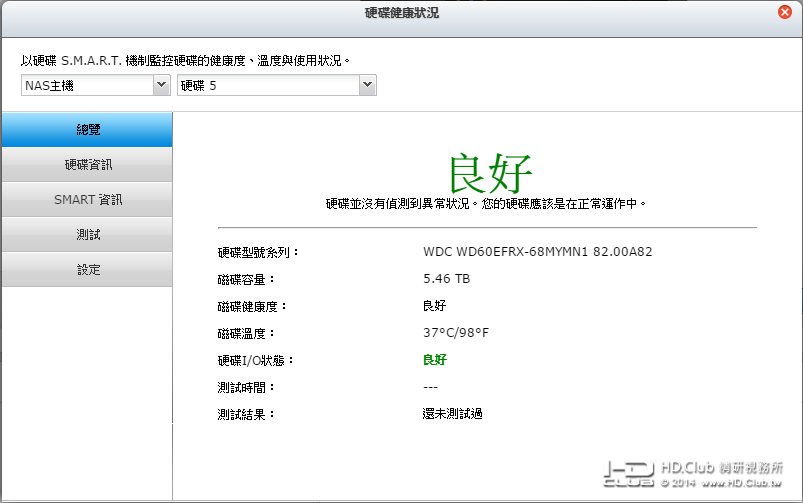The image size is (803, 503).
Task: Close the 硬碟健康狀況 dialog
Action: point(784,12)
